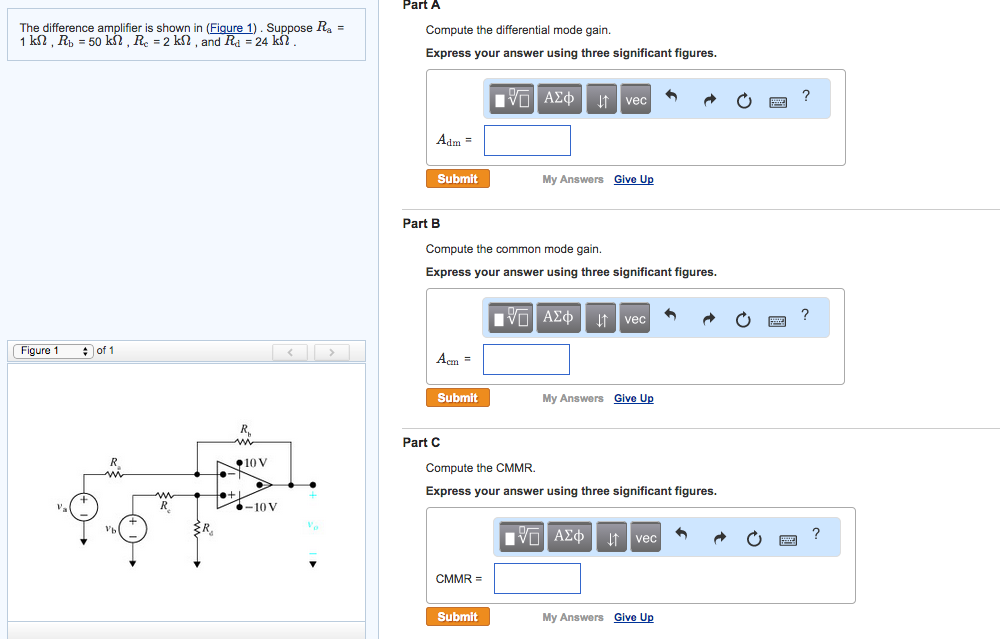Image resolution: width=1000 pixels, height=639 pixels.
Task: Click the vec button in Part B toolbar
Action: (x=634, y=318)
